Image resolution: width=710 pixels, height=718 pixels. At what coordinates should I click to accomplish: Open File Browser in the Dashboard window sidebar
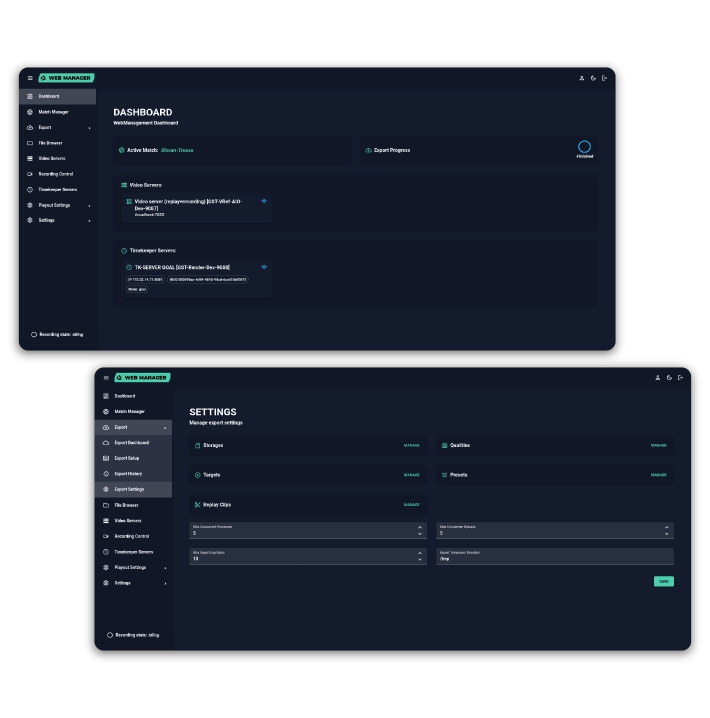[58, 143]
